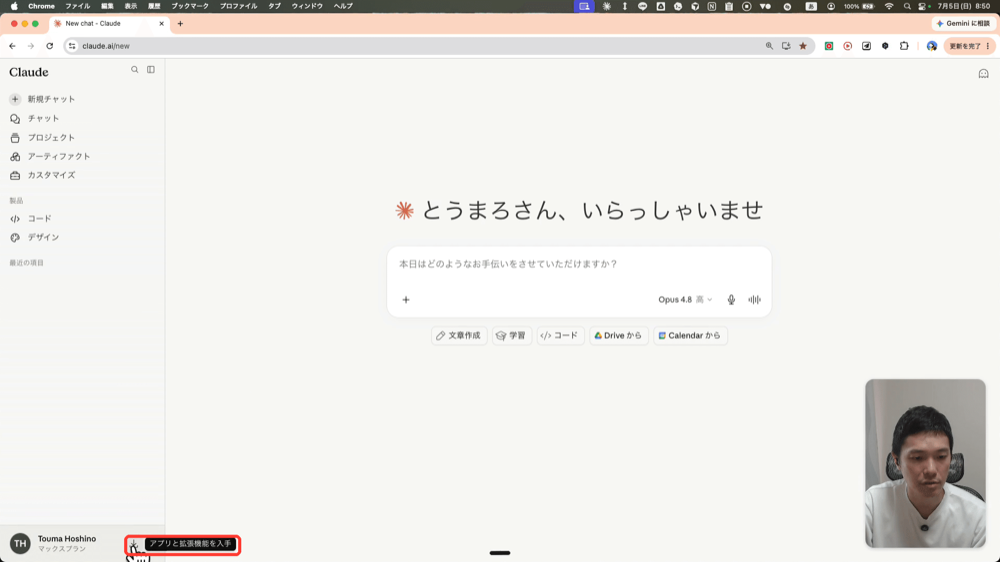Open the プロファイル menu

coord(239,6)
